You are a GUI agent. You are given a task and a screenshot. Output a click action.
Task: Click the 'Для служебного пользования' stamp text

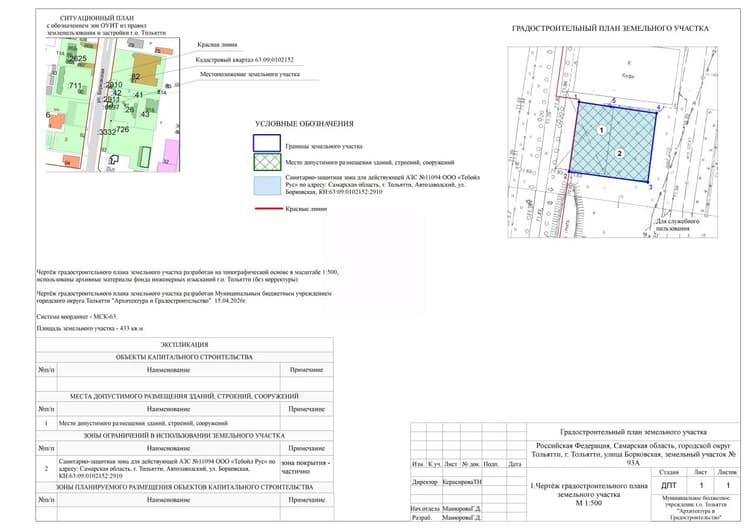676,225
